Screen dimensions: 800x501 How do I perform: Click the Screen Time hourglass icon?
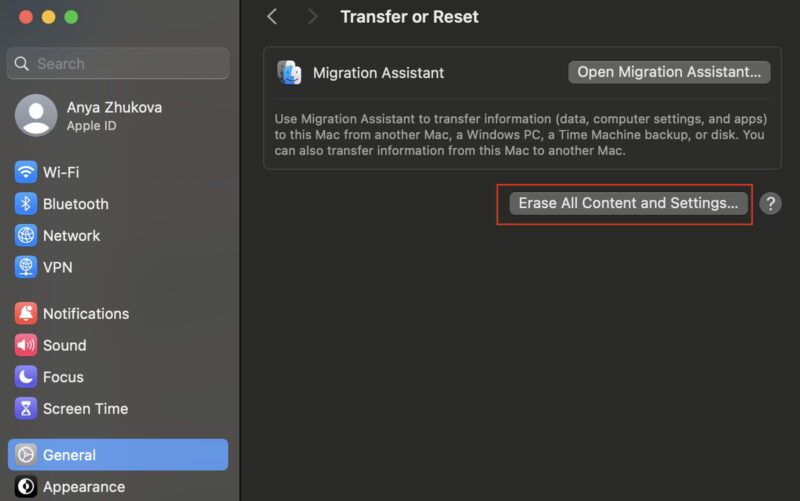(26, 408)
